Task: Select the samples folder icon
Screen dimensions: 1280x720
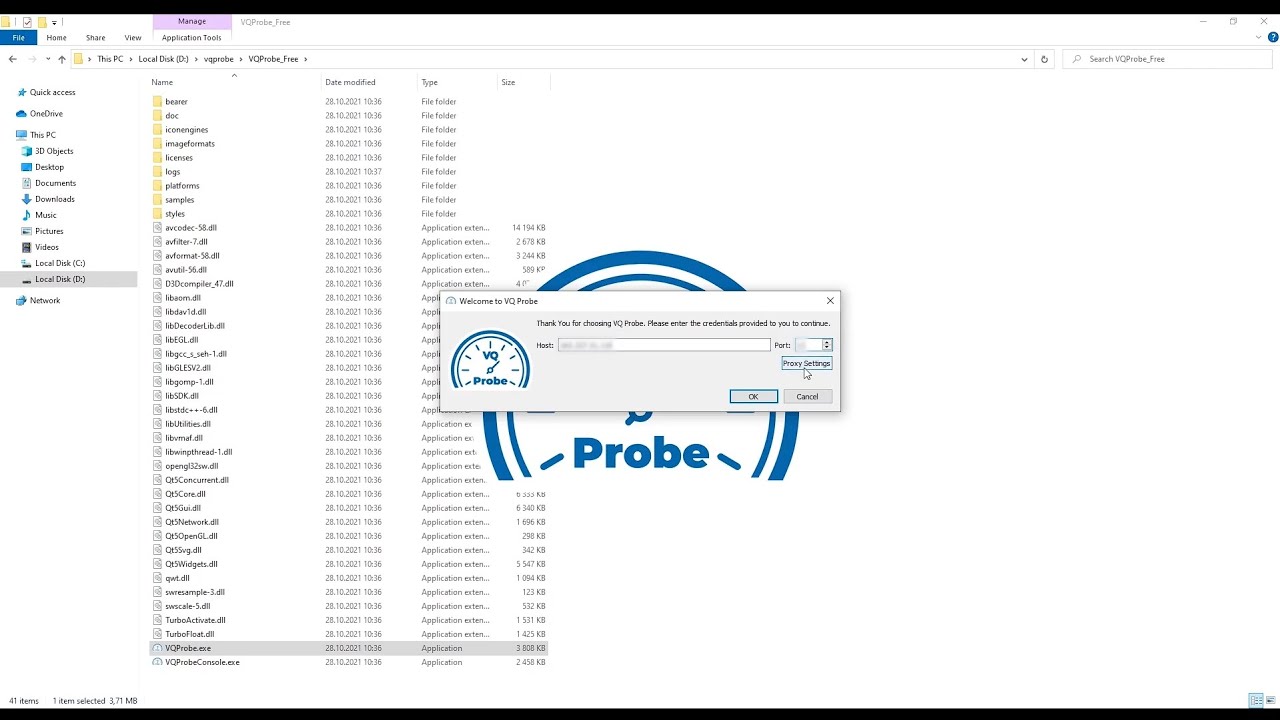Action: pyautogui.click(x=158, y=200)
